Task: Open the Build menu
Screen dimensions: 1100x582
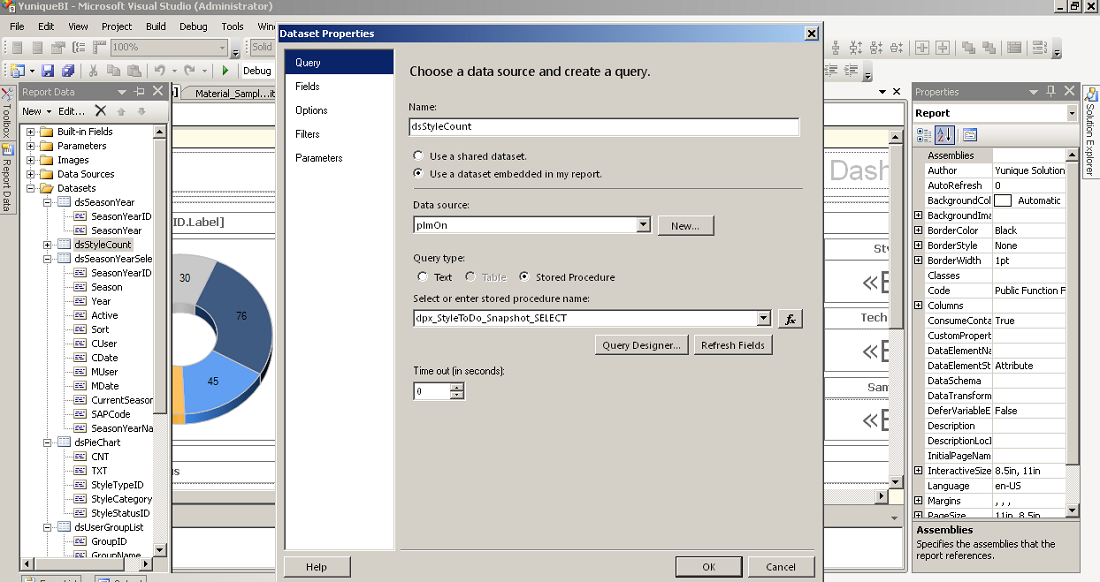Action: pyautogui.click(x=156, y=26)
